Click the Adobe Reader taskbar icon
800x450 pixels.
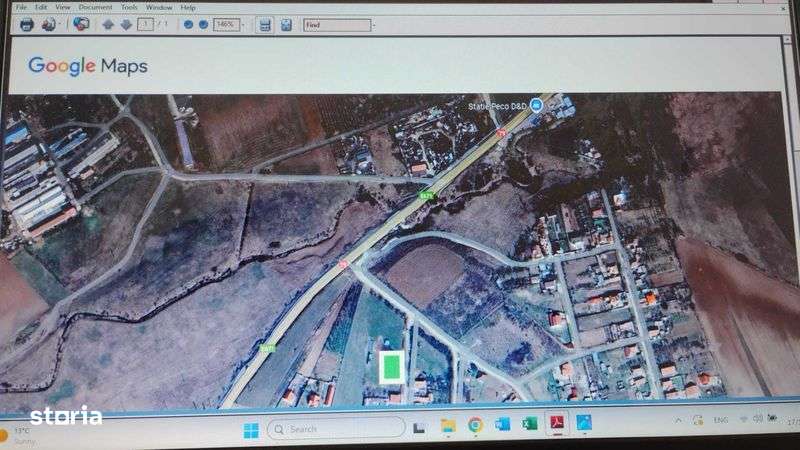pyautogui.click(x=557, y=422)
